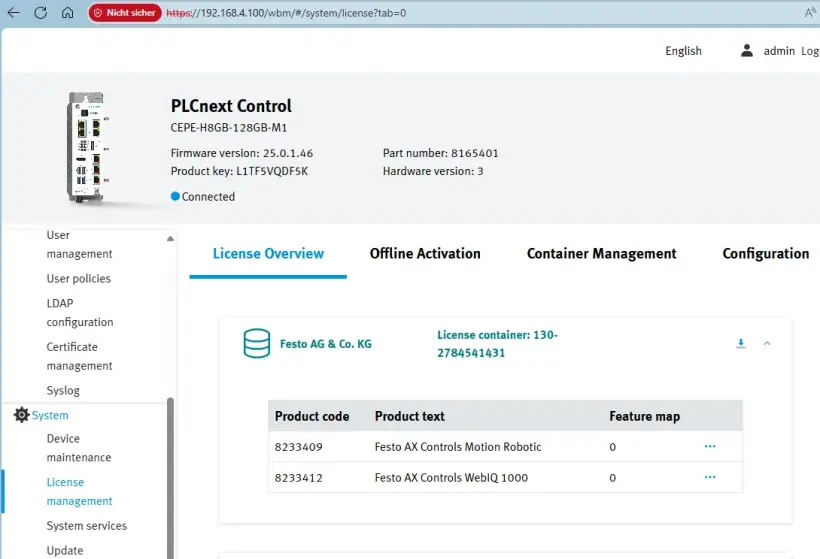
Task: Open Update in sidebar
Action: (64, 551)
